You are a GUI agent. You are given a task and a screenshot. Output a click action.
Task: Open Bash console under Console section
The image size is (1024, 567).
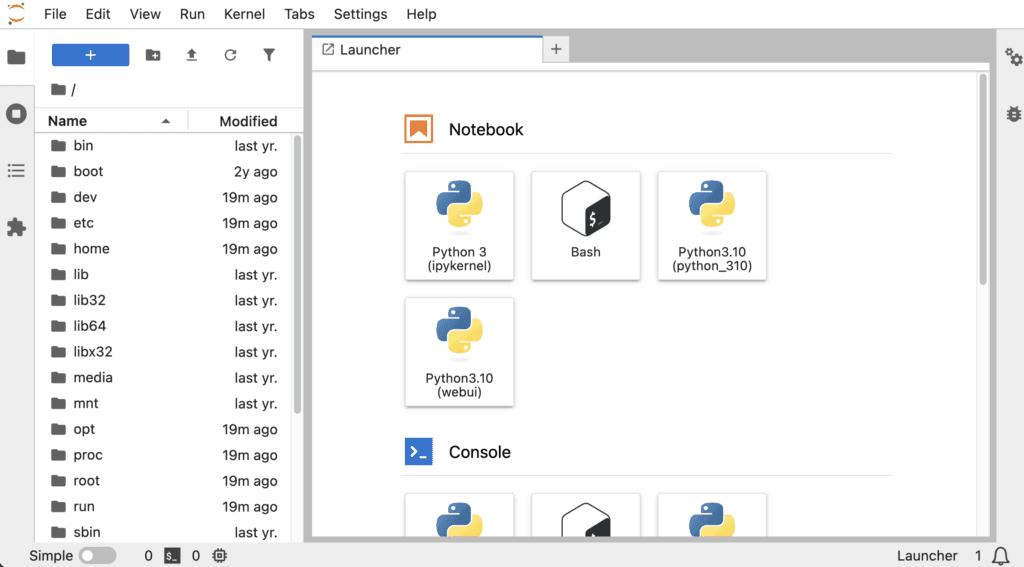(x=586, y=515)
